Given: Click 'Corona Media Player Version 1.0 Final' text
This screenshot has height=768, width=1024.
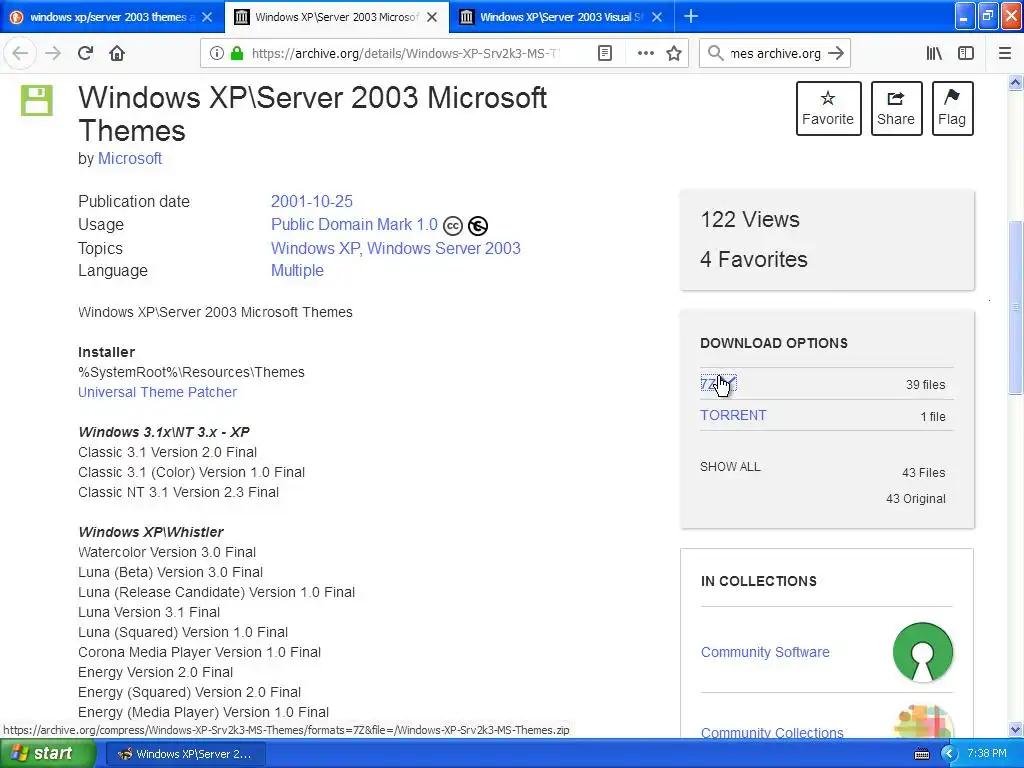Looking at the screenshot, I should (x=199, y=652).
